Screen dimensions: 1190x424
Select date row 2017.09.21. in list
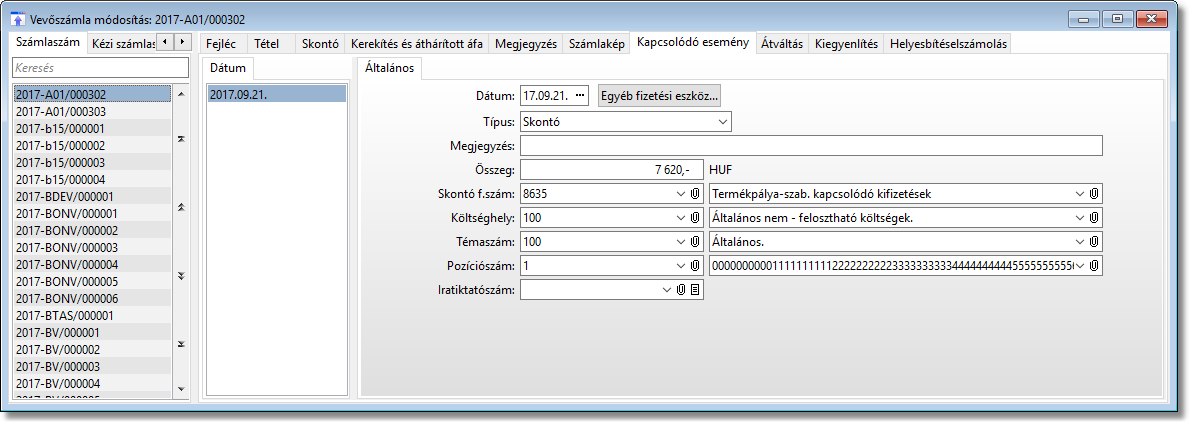coord(276,95)
